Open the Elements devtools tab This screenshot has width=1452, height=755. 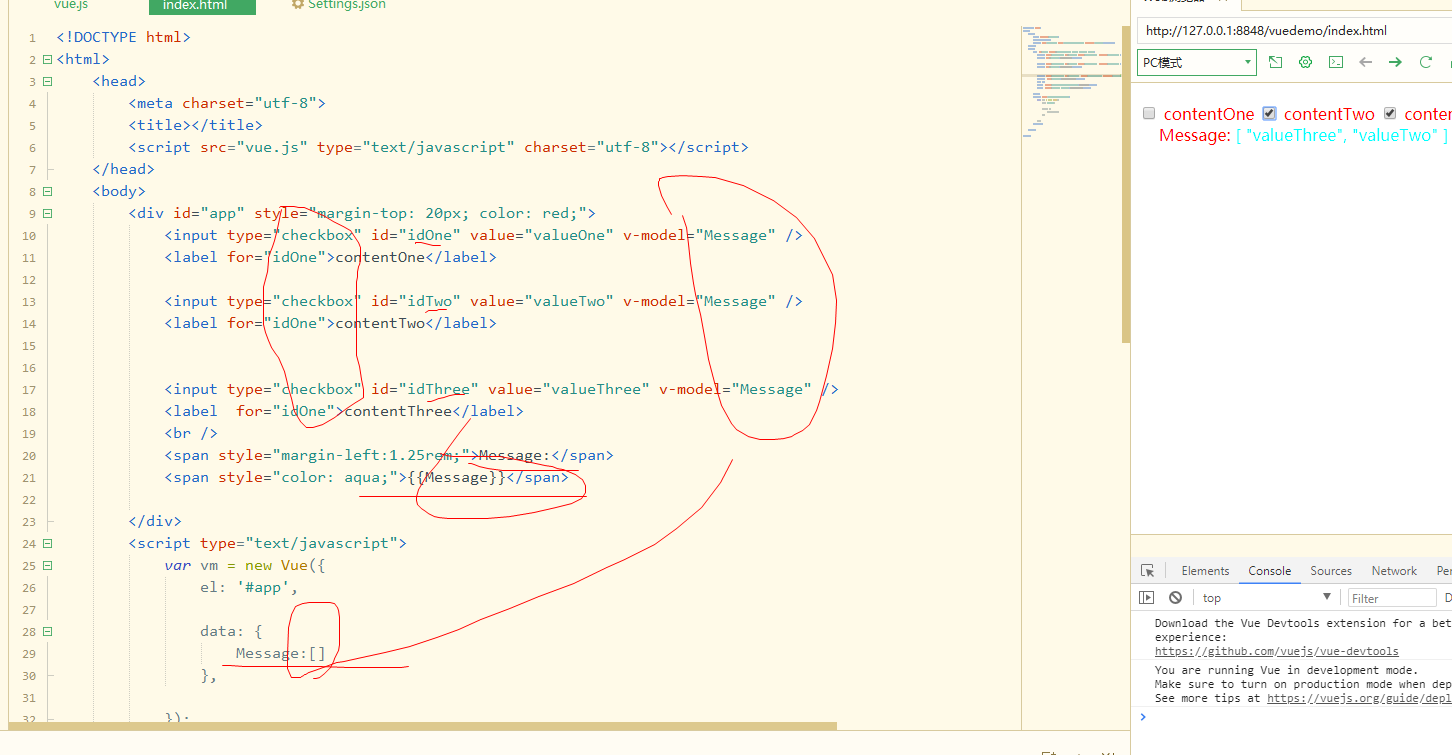(x=1205, y=571)
